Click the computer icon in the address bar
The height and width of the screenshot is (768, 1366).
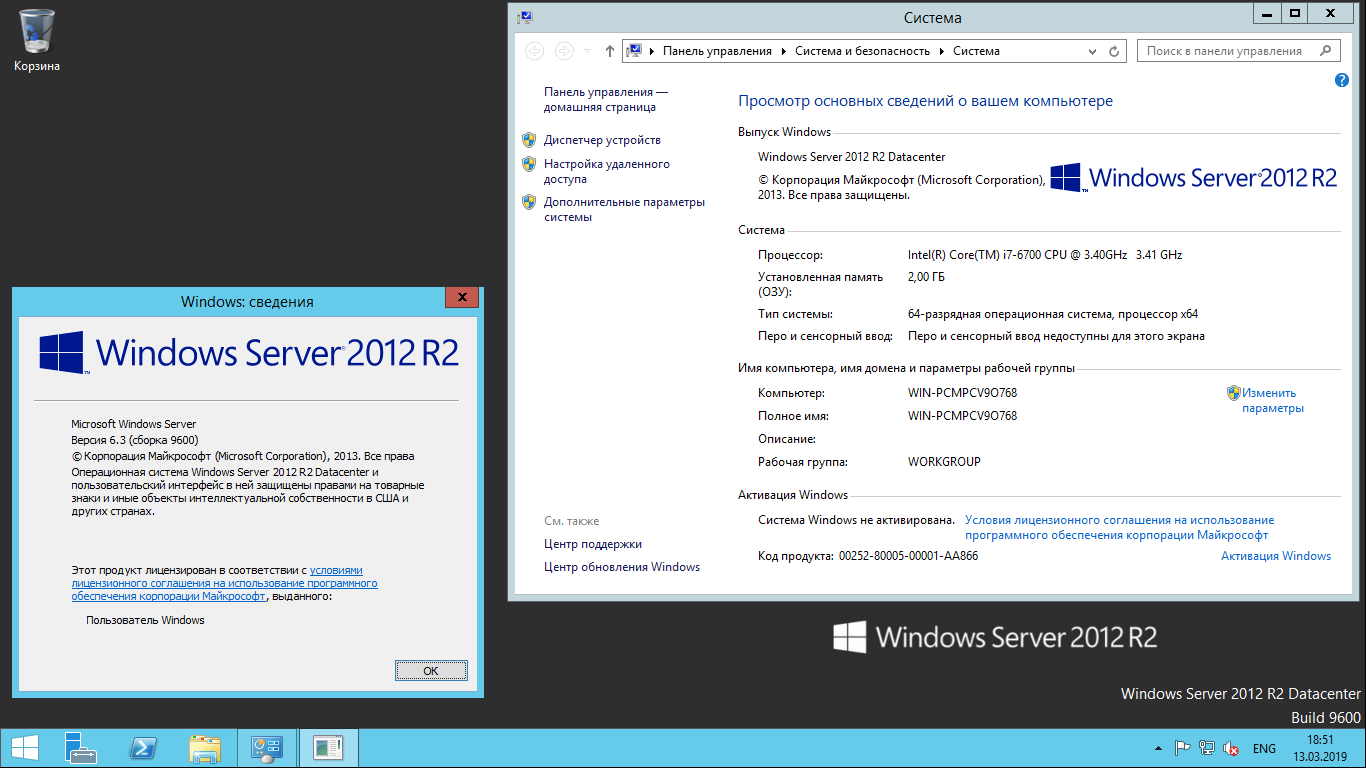[634, 51]
